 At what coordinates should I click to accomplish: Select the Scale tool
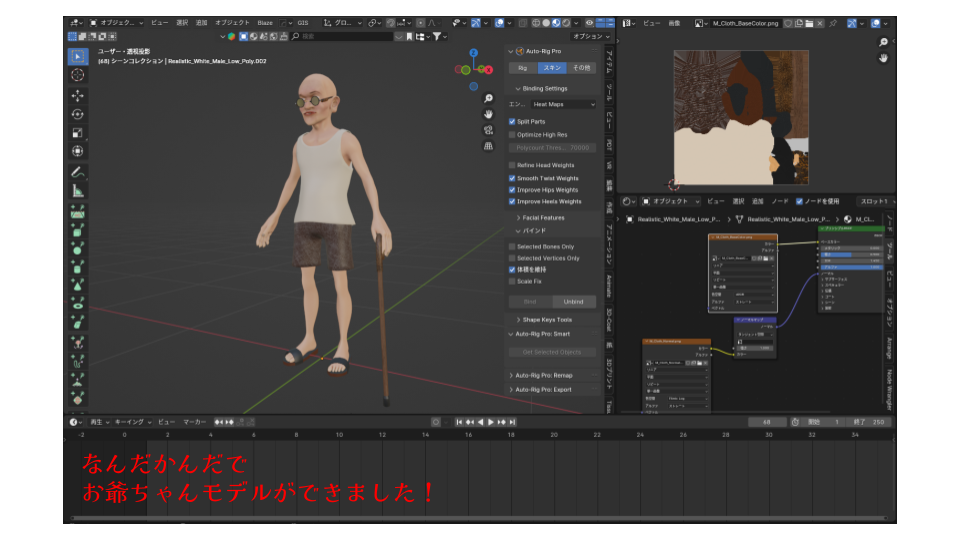pyautogui.click(x=78, y=132)
